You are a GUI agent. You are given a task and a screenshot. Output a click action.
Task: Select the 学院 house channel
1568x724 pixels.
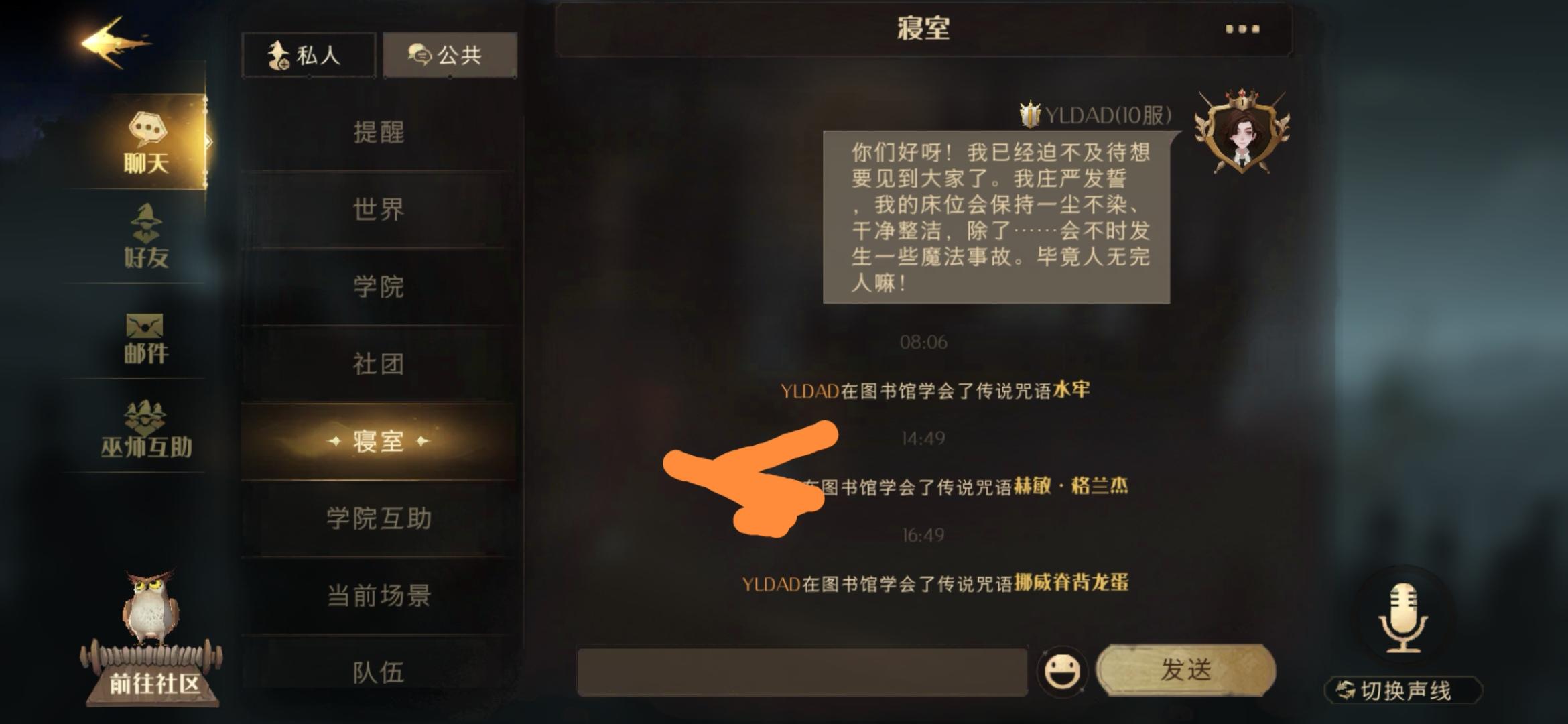[379, 287]
